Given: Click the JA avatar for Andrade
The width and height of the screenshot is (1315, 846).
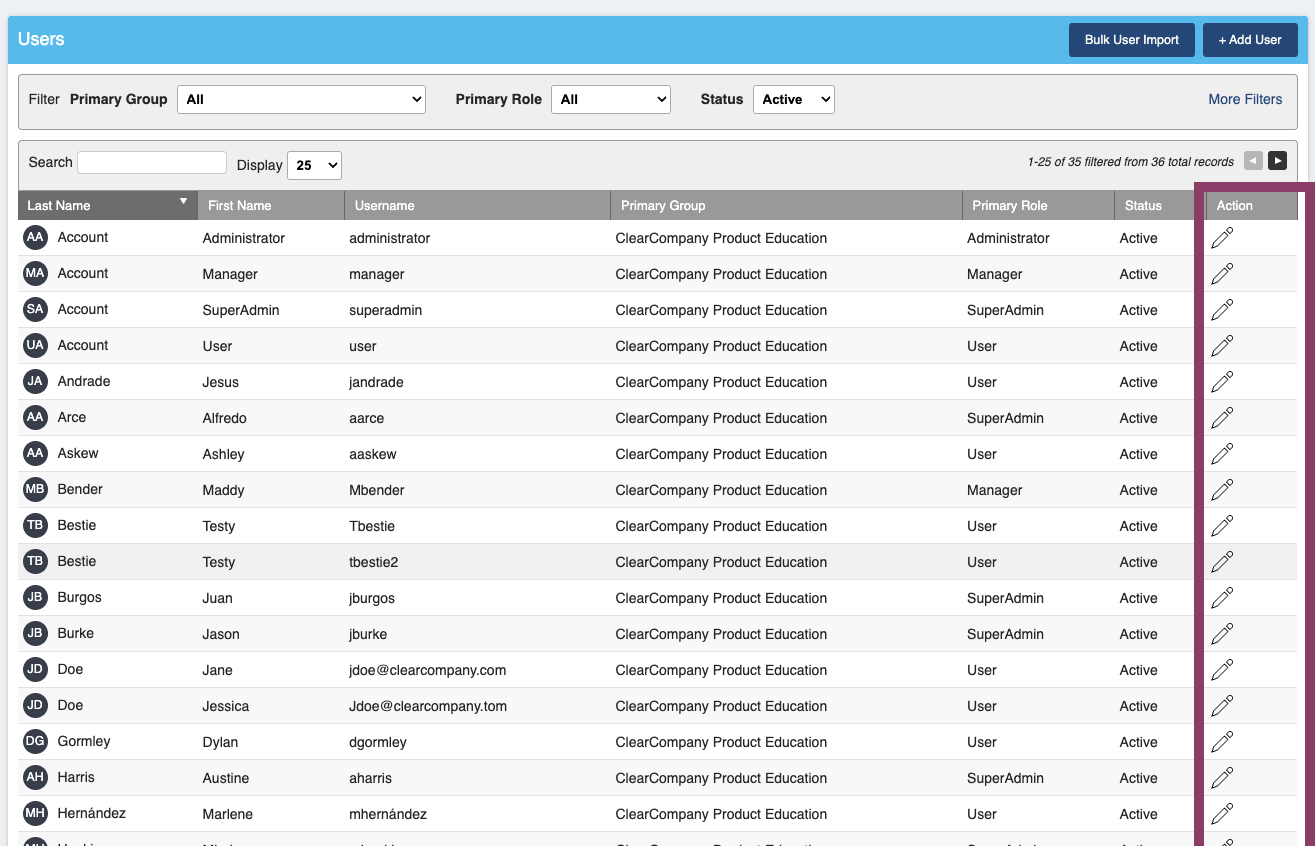Looking at the screenshot, I should pos(35,382).
